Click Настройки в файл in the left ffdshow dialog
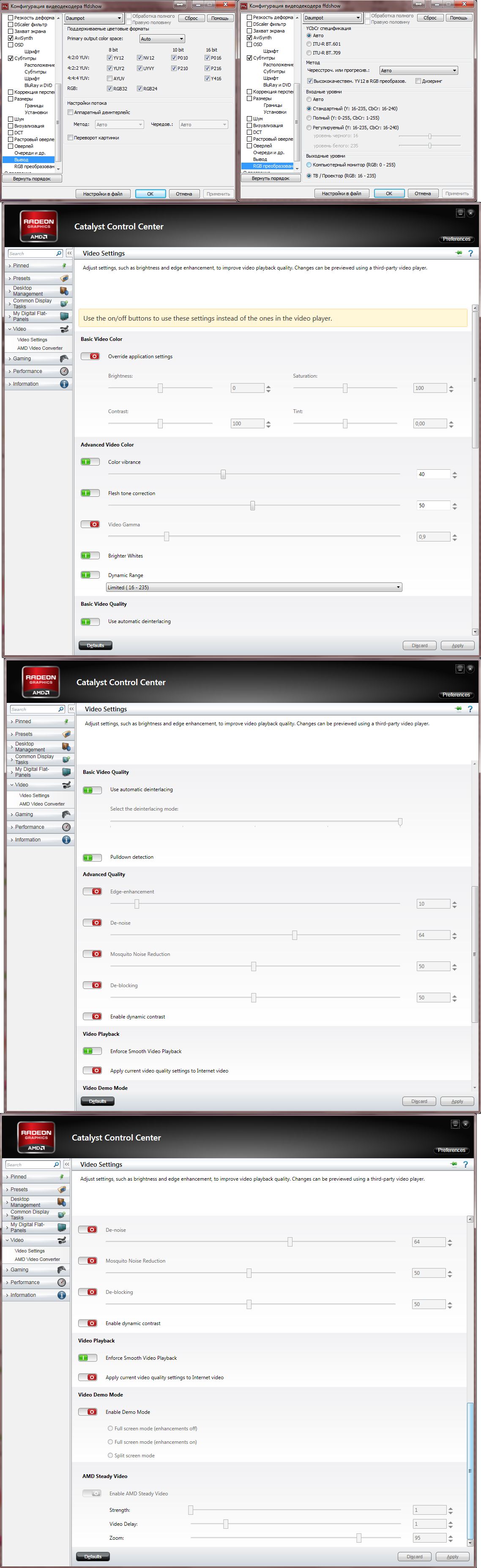This screenshot has width=481, height=1568. click(103, 194)
